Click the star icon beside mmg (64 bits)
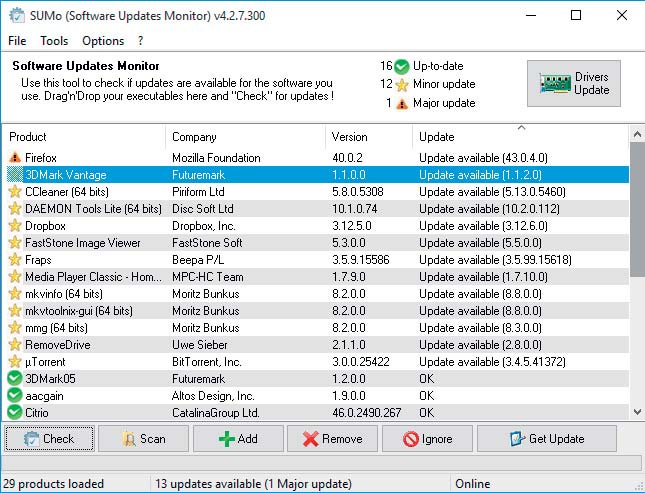The height and width of the screenshot is (493, 645). click(15, 328)
